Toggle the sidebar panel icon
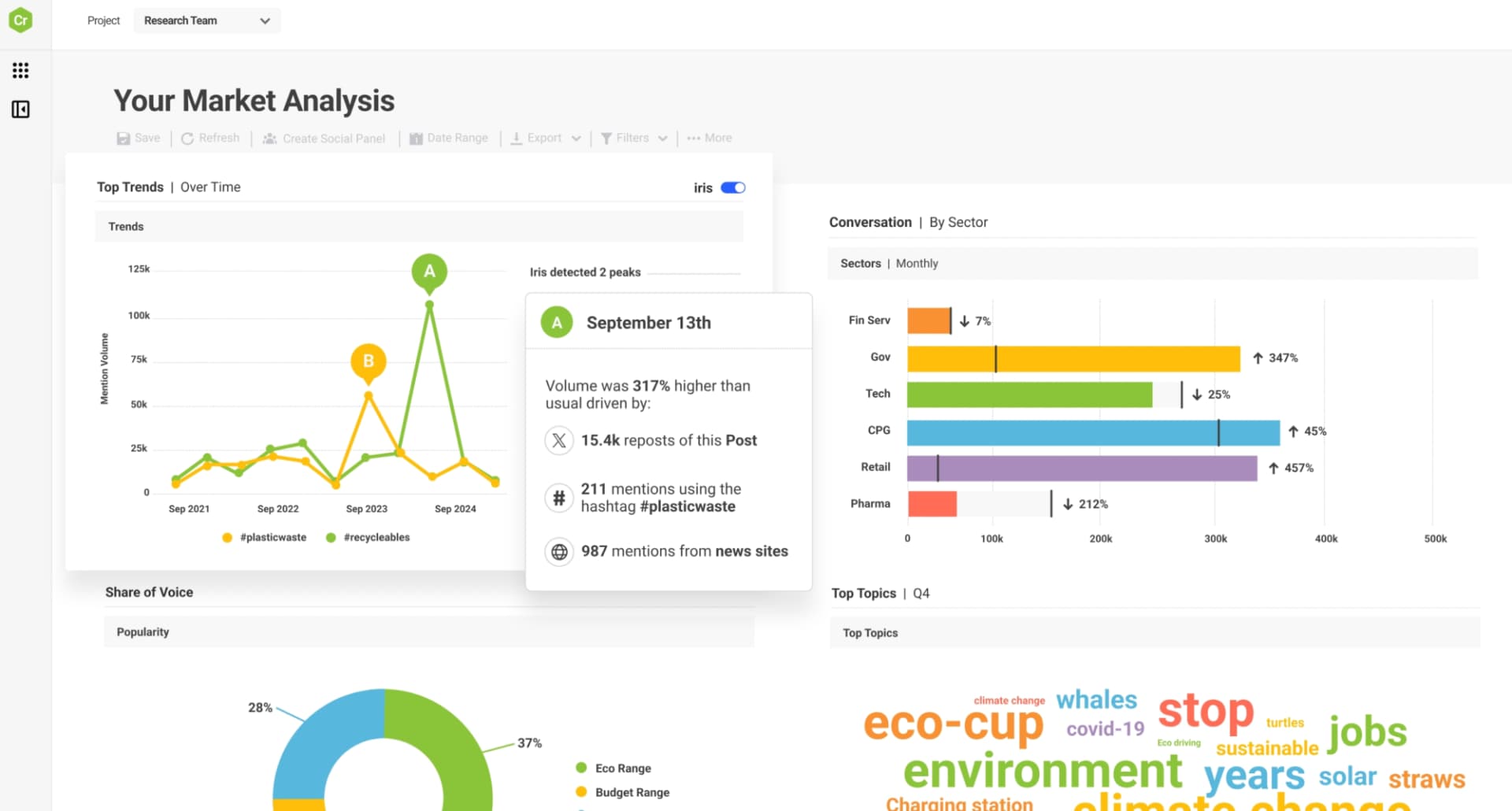The height and width of the screenshot is (811, 1512). point(20,109)
